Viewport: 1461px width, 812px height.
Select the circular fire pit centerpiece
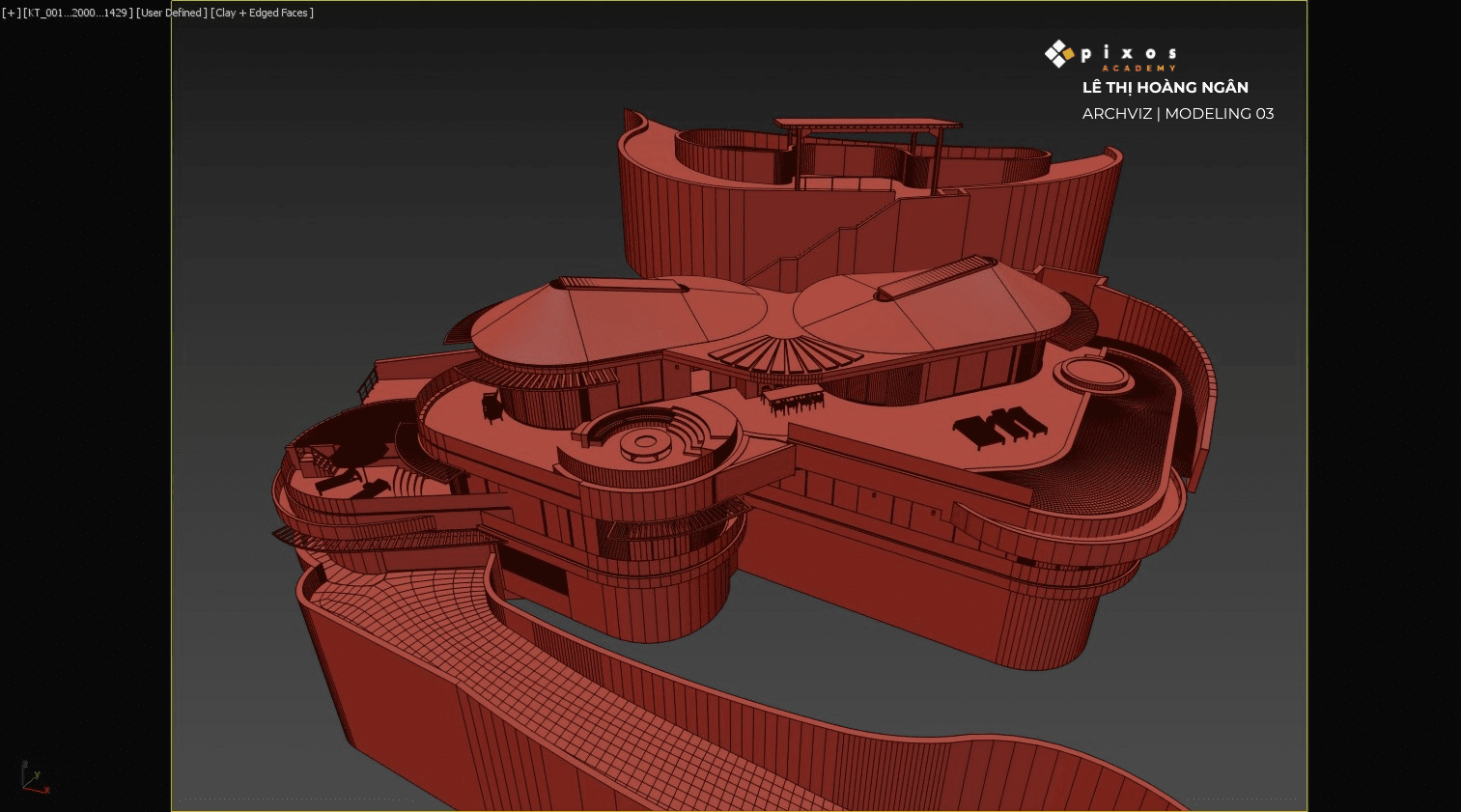645,444
